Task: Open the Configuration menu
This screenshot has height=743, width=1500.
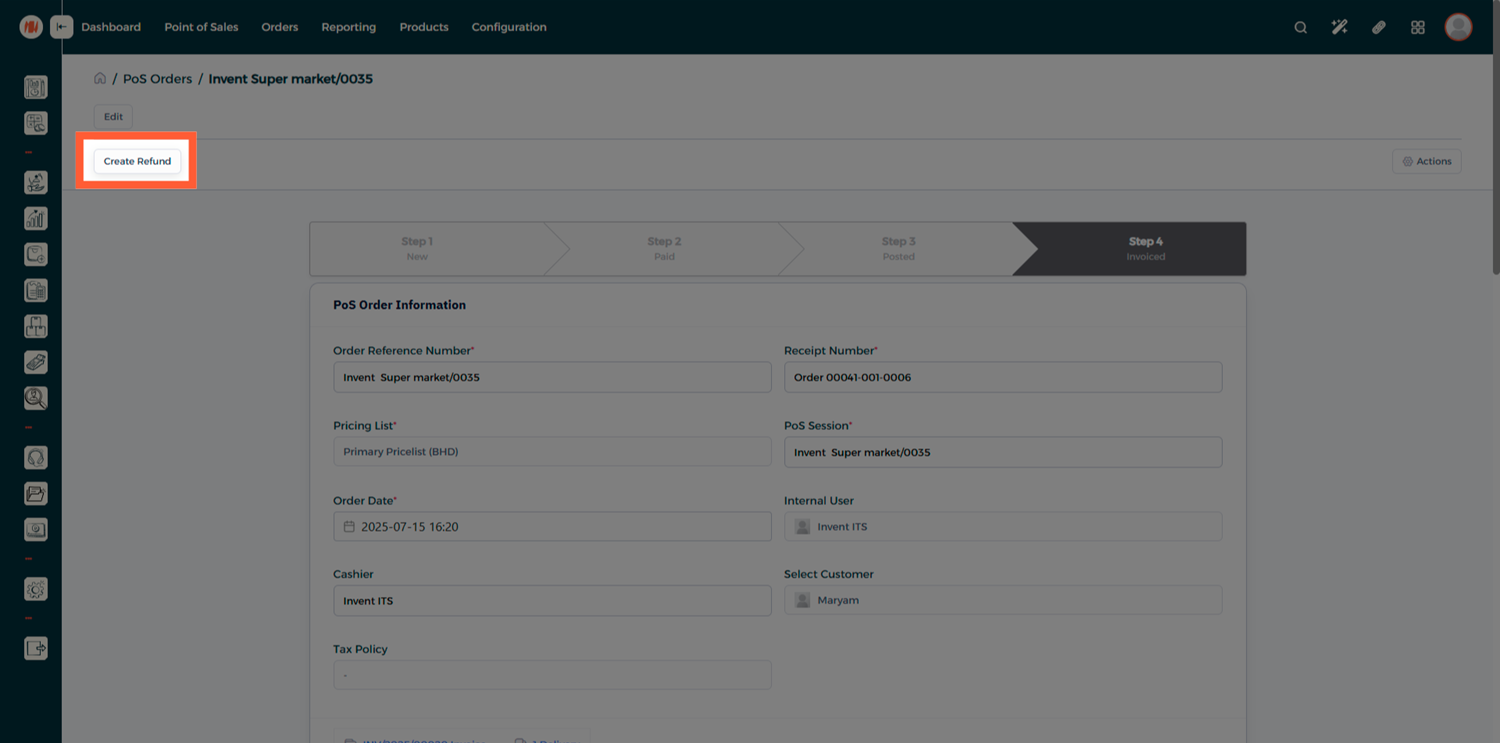Action: 509,27
